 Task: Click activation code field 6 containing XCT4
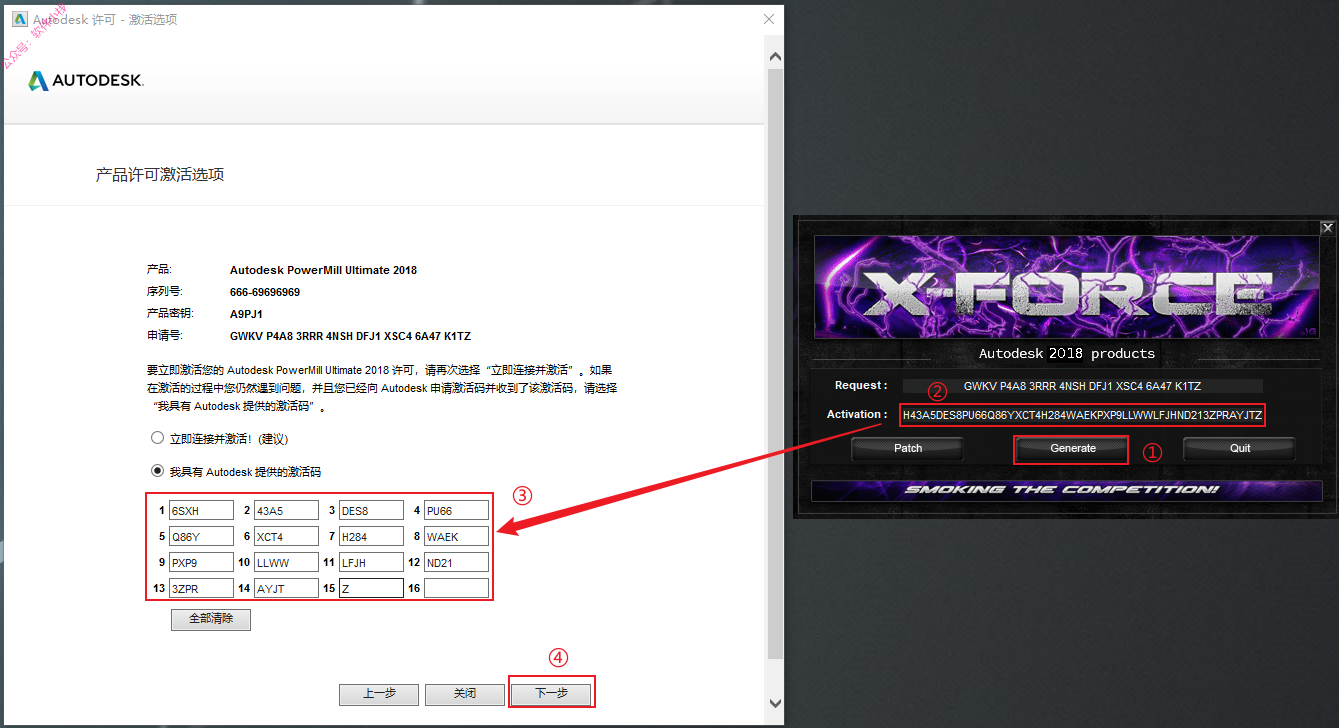(x=286, y=536)
